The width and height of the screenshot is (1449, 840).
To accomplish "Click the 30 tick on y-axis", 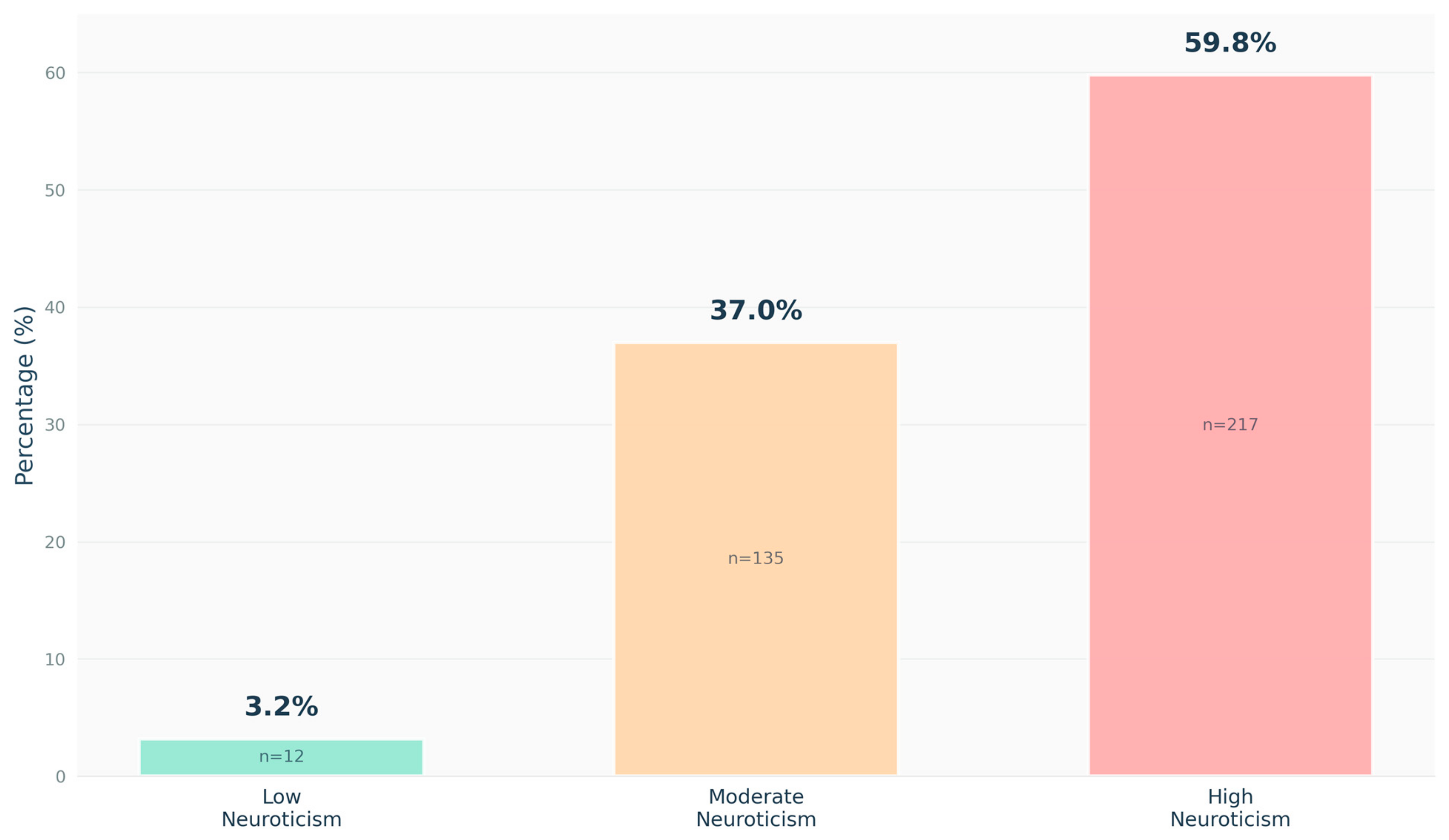I will coord(55,425).
